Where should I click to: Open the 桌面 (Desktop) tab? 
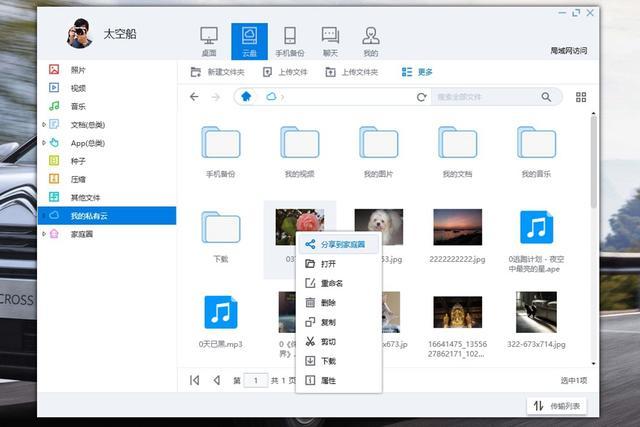[209, 41]
